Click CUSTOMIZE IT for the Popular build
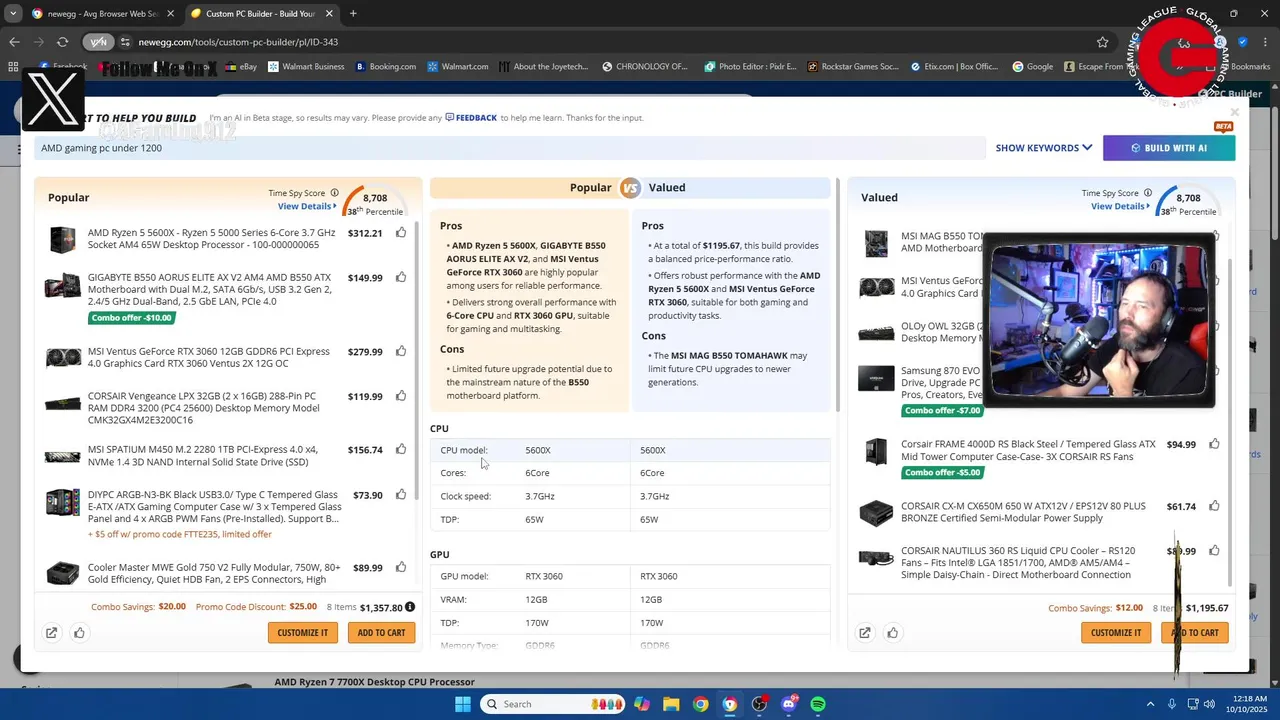 pos(302,632)
